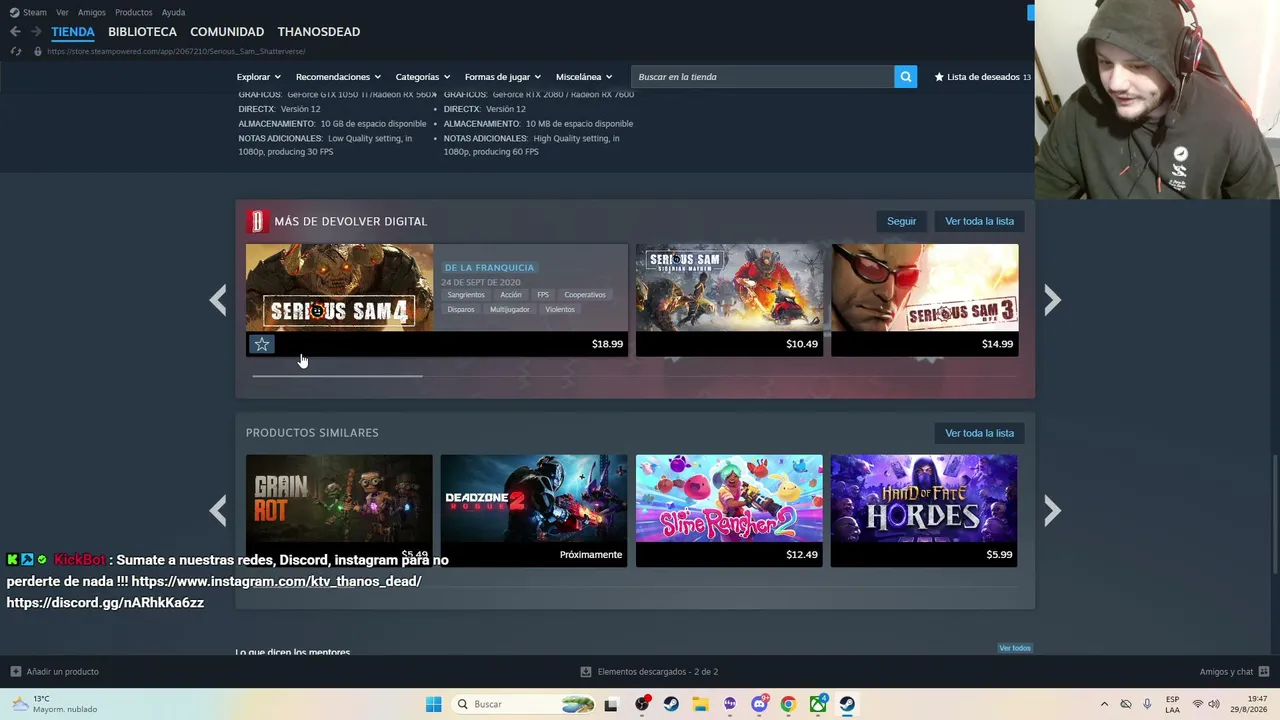Show hidden system tray icons chevron
Viewport: 1280px width, 720px height.
coord(1104,704)
